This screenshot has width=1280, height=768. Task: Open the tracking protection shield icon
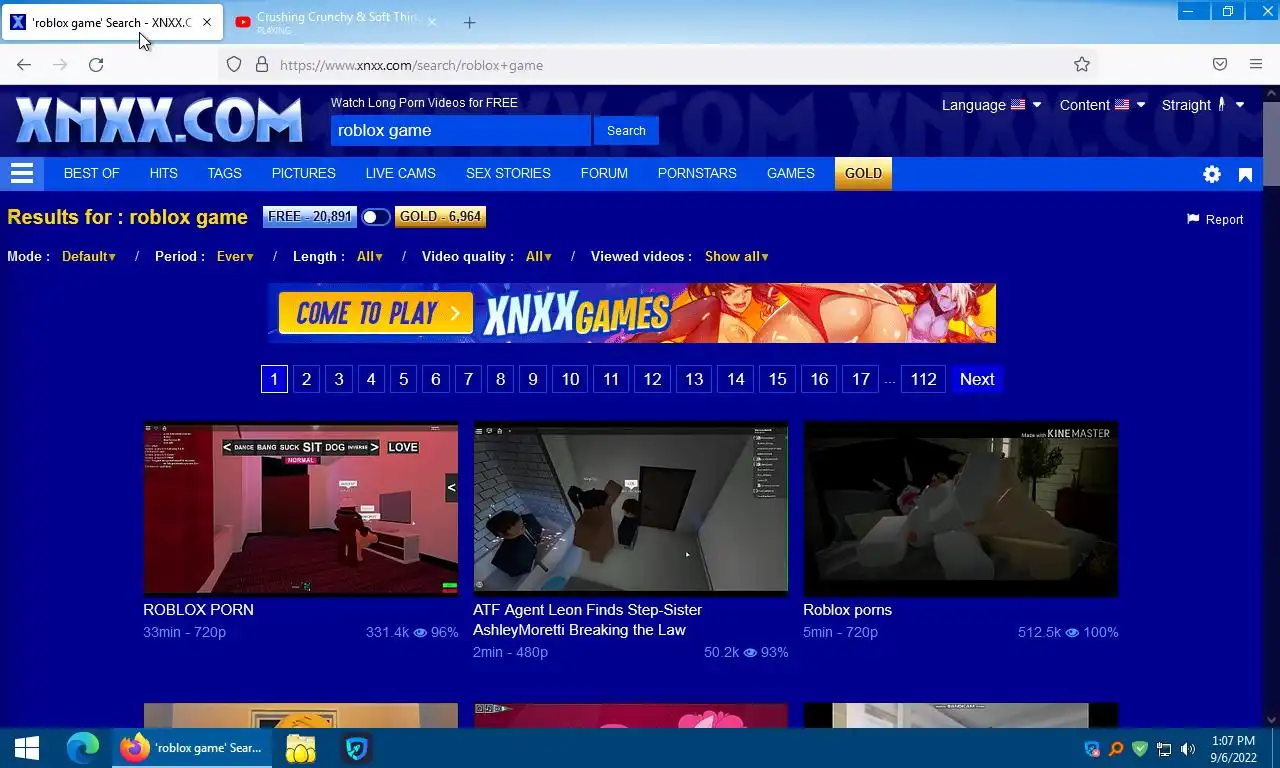(x=234, y=65)
